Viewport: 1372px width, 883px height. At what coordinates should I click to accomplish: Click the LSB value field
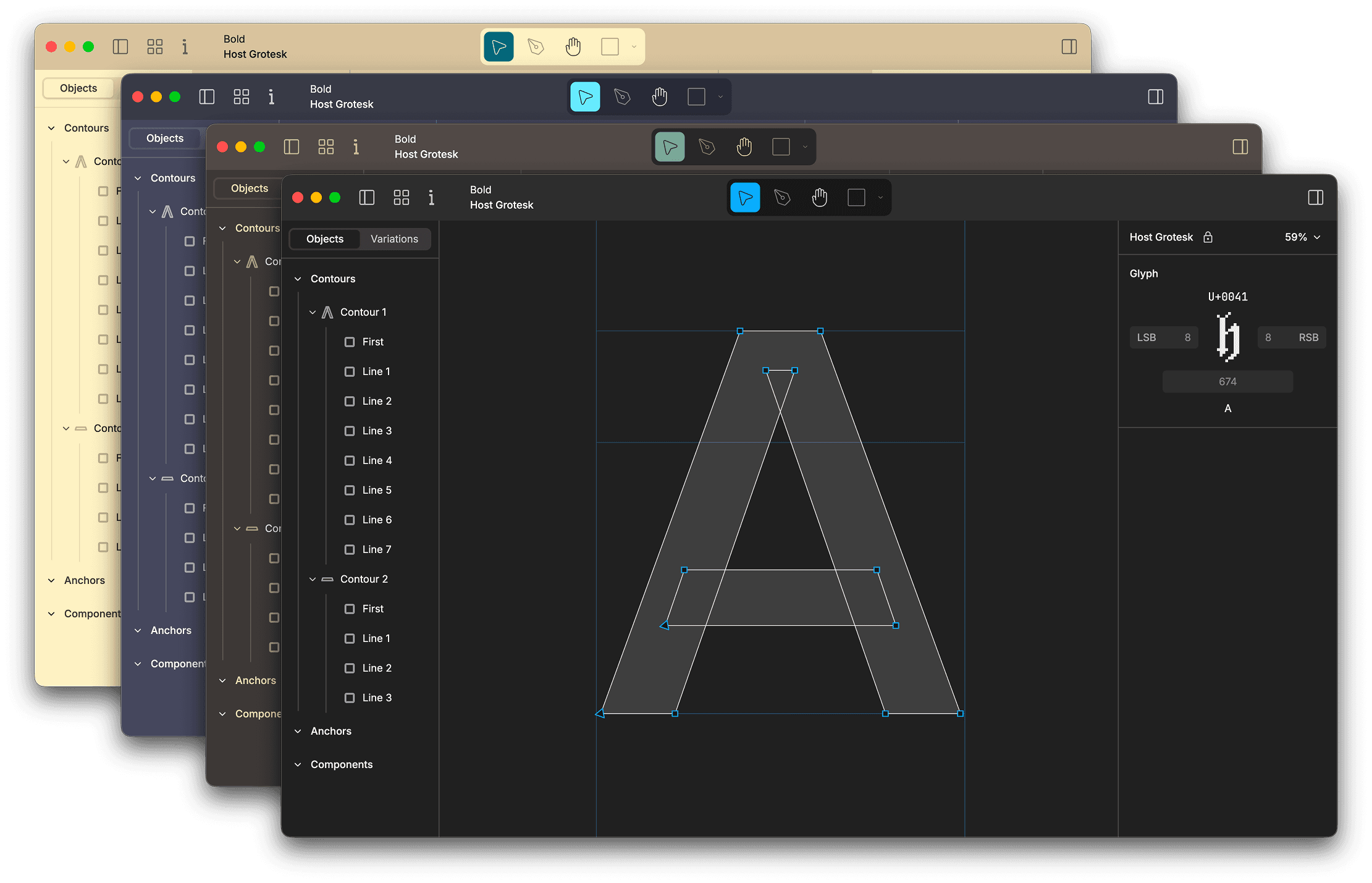point(1164,337)
